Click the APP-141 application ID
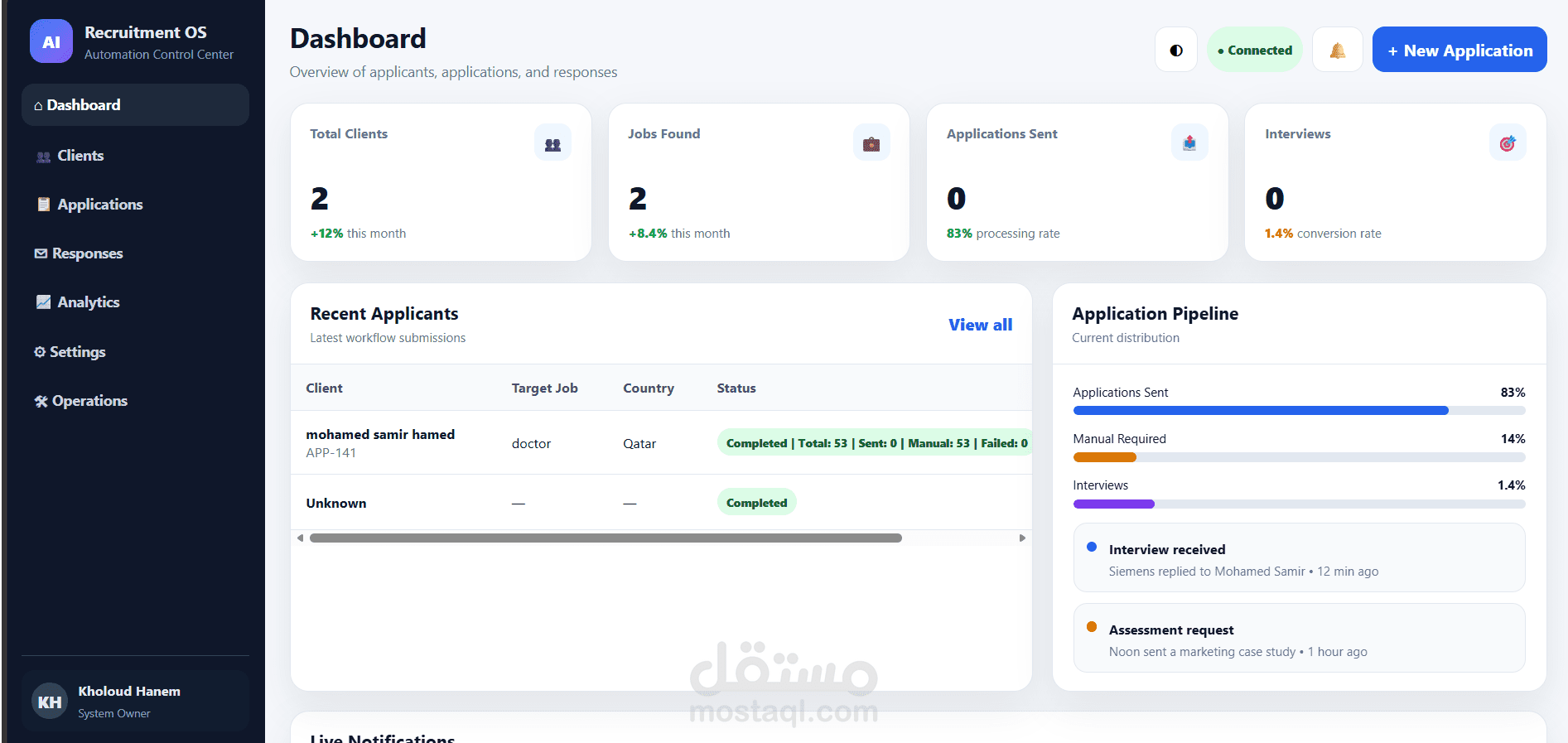 coord(330,453)
